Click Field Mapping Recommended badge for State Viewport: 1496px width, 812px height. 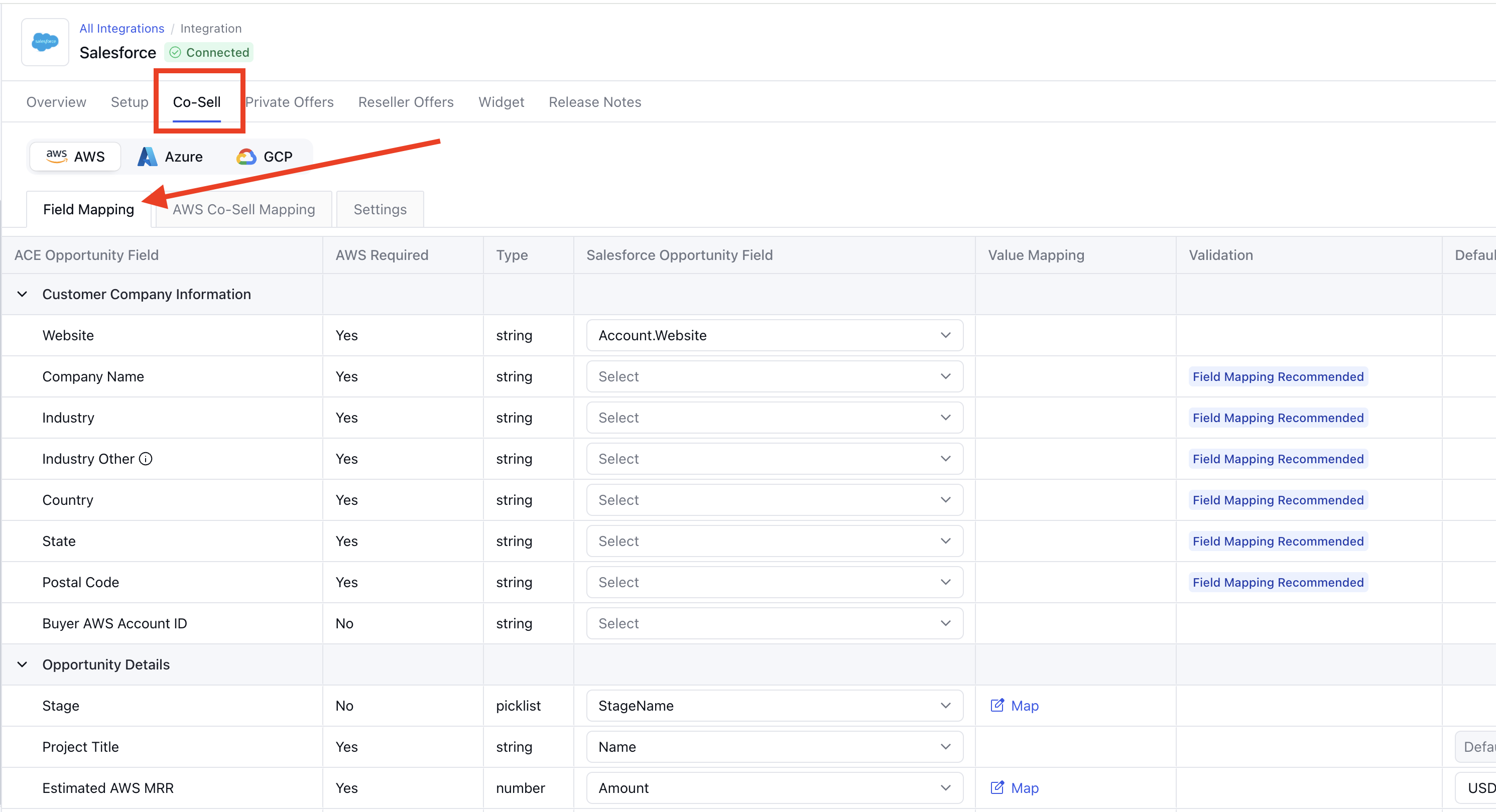(1278, 542)
